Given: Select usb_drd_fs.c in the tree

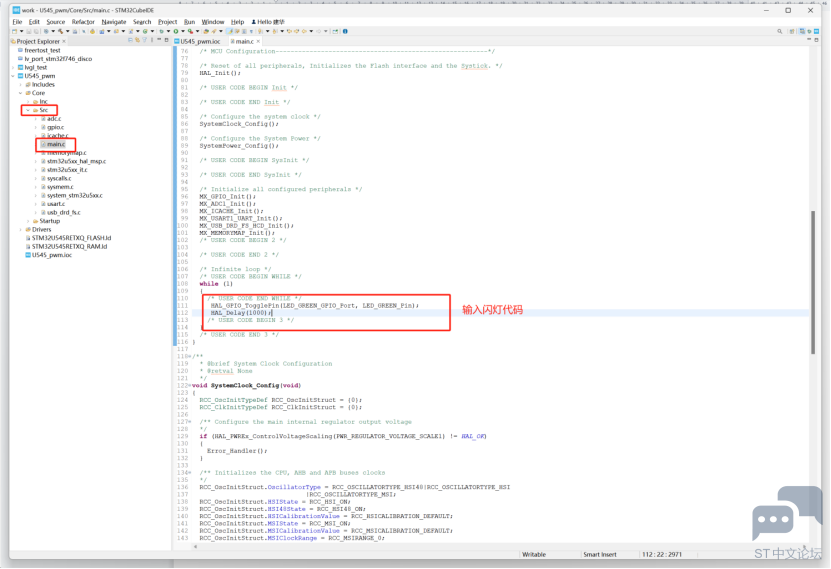Looking at the screenshot, I should (64, 212).
